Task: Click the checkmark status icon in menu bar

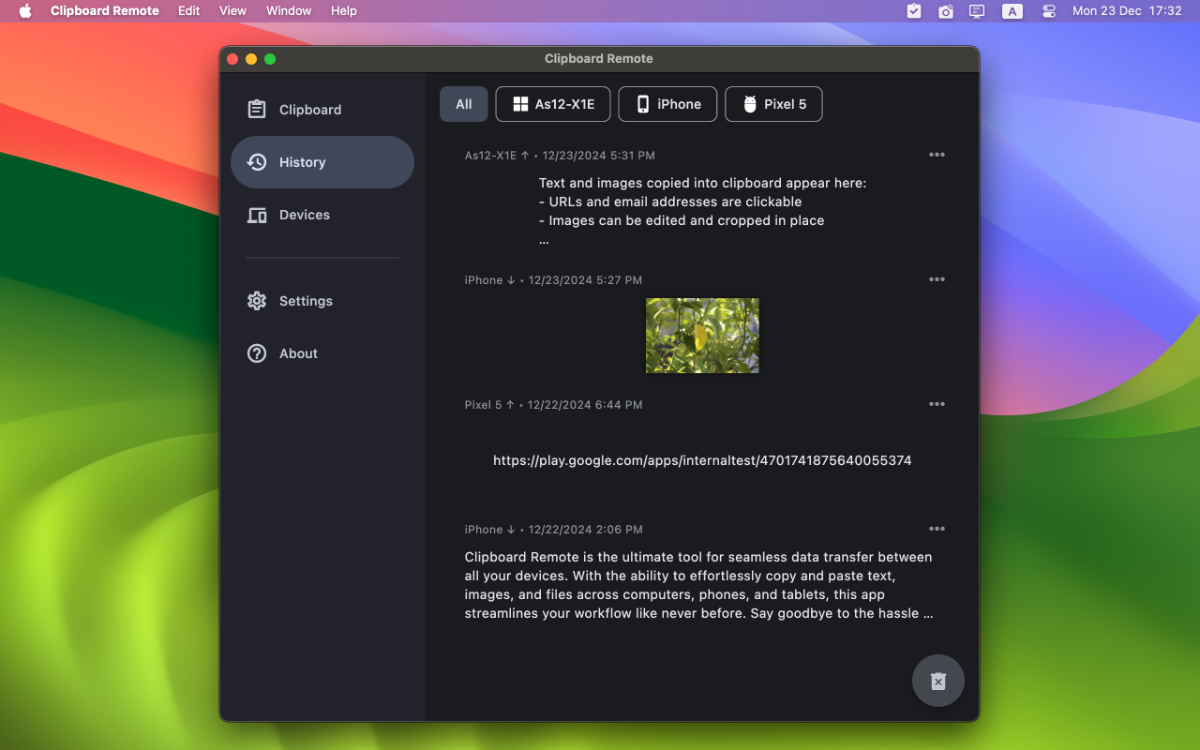Action: click(x=914, y=11)
